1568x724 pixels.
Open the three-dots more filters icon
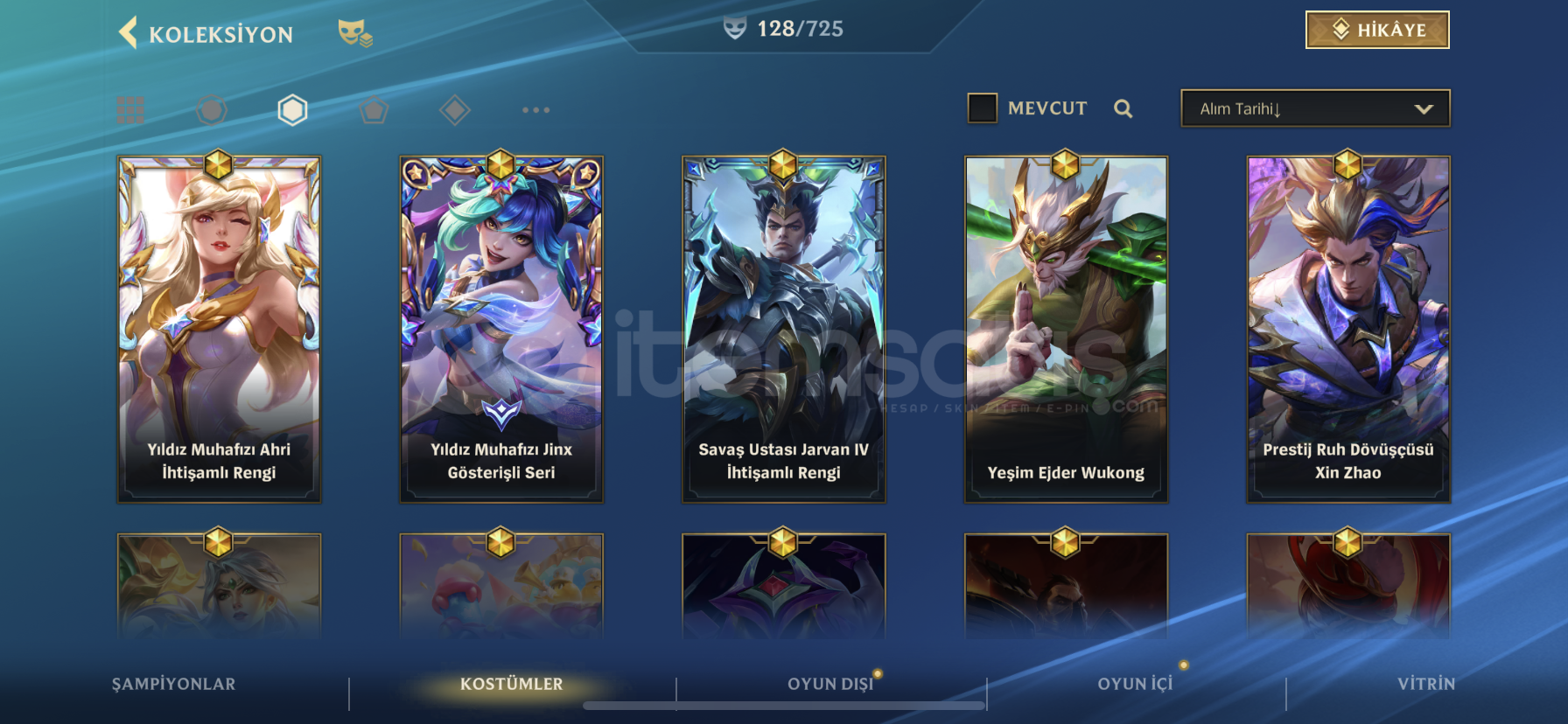click(535, 110)
